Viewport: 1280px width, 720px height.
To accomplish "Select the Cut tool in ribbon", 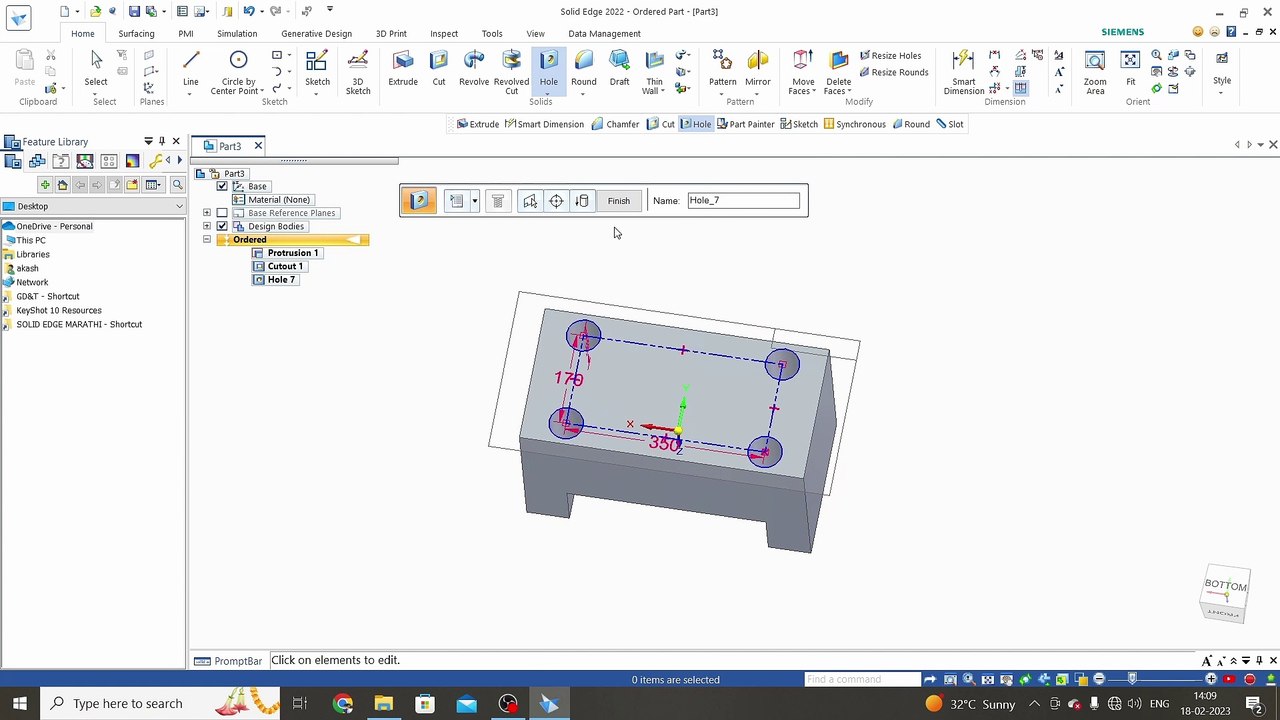I will [x=439, y=68].
